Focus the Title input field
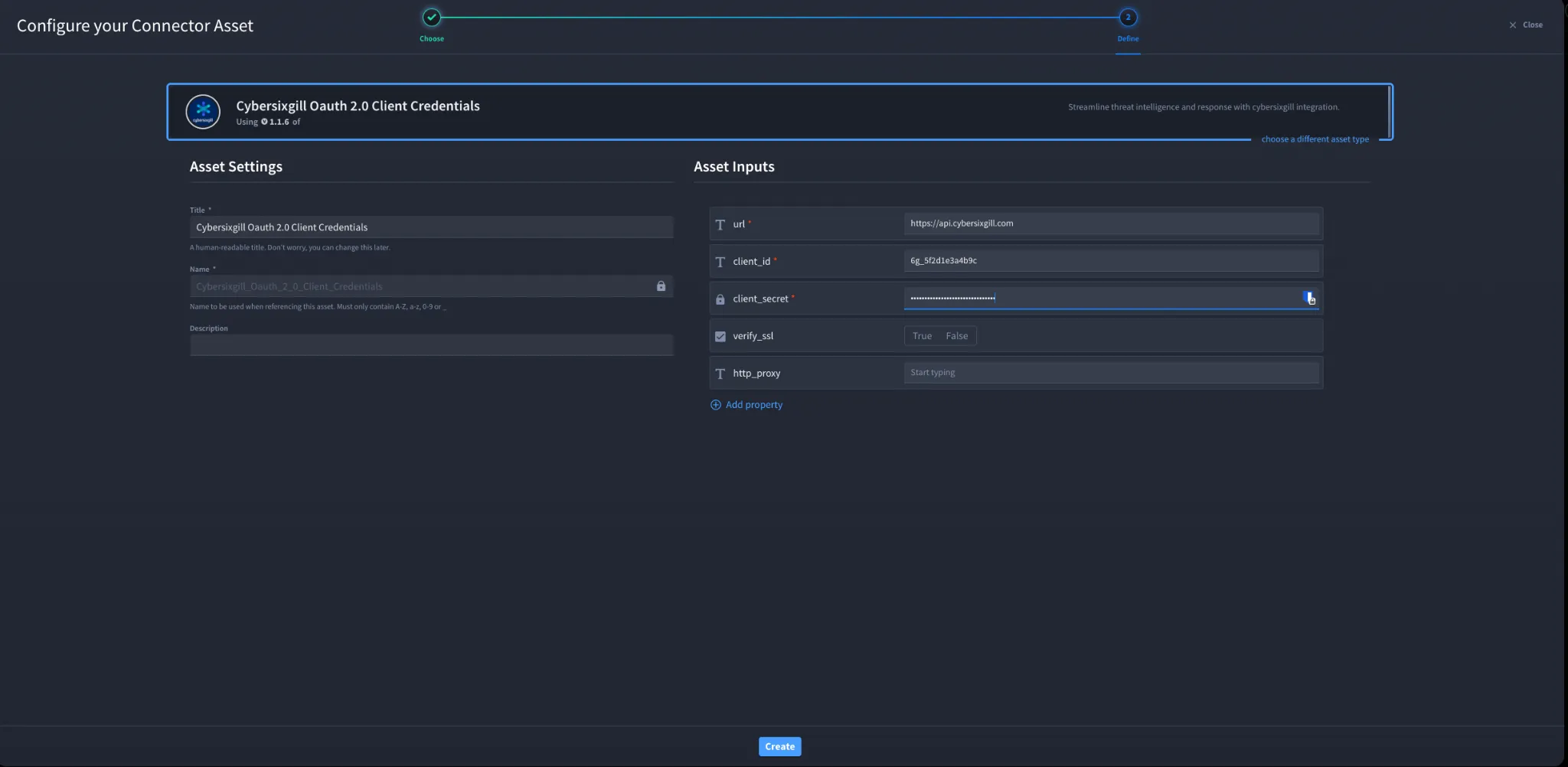Image resolution: width=1568 pixels, height=767 pixels. (431, 227)
